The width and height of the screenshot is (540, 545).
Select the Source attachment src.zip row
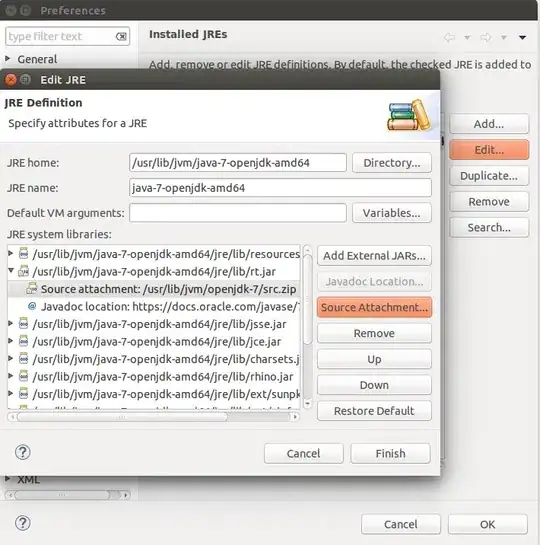tap(154, 289)
